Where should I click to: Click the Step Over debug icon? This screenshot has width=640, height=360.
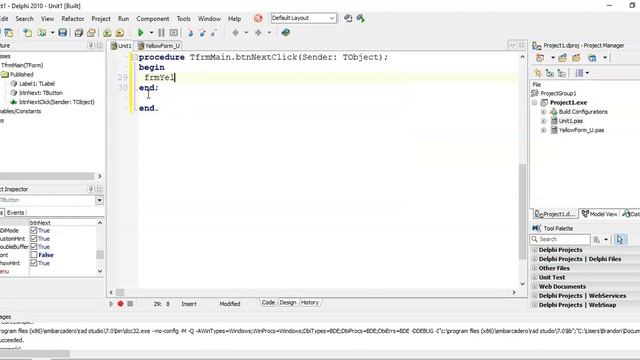(x=202, y=33)
